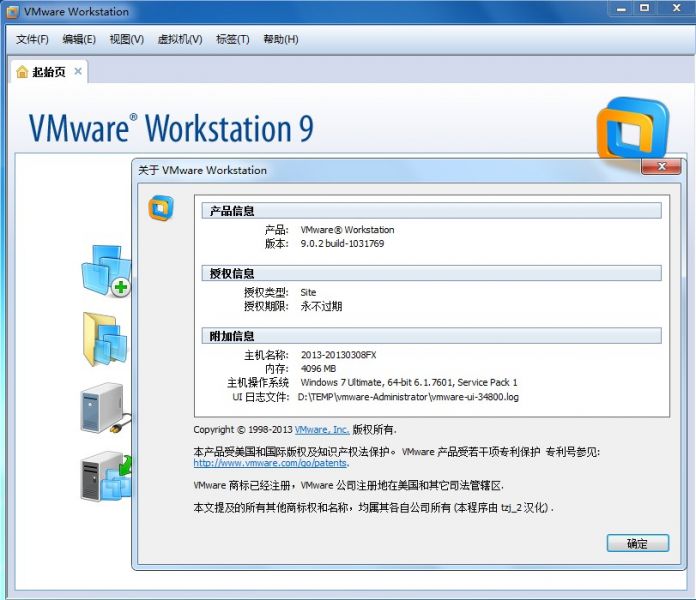Open the 帮助(H) menu

click(x=281, y=39)
